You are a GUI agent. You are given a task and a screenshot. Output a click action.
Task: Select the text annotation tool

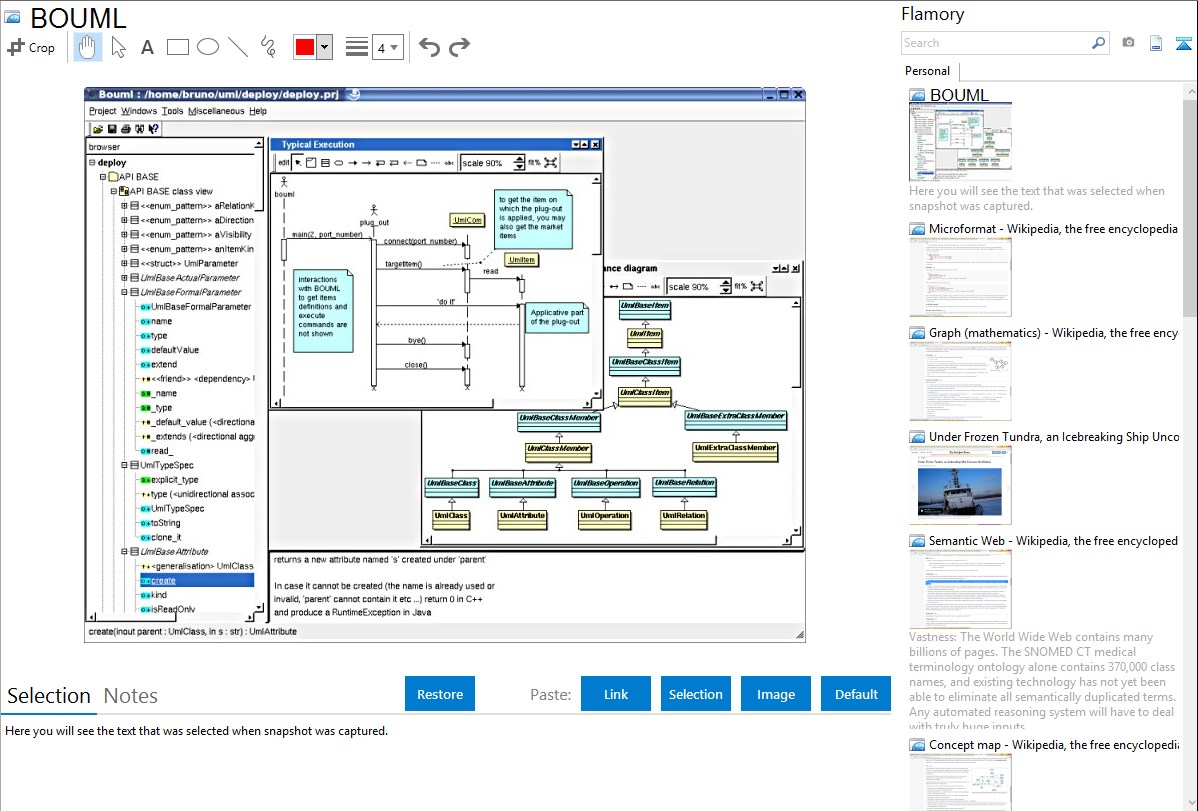click(147, 47)
